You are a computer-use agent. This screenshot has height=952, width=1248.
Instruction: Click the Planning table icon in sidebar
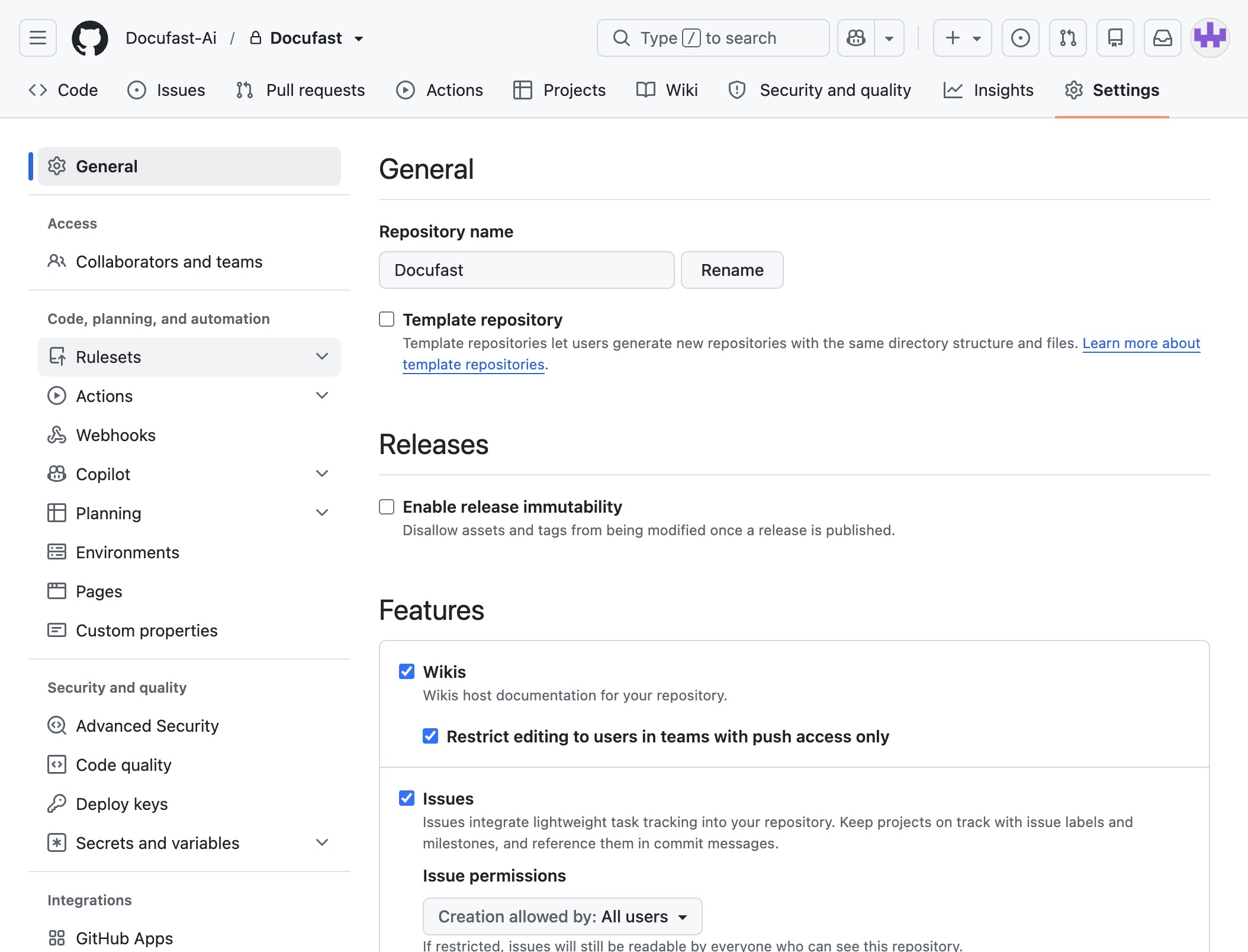[57, 513]
